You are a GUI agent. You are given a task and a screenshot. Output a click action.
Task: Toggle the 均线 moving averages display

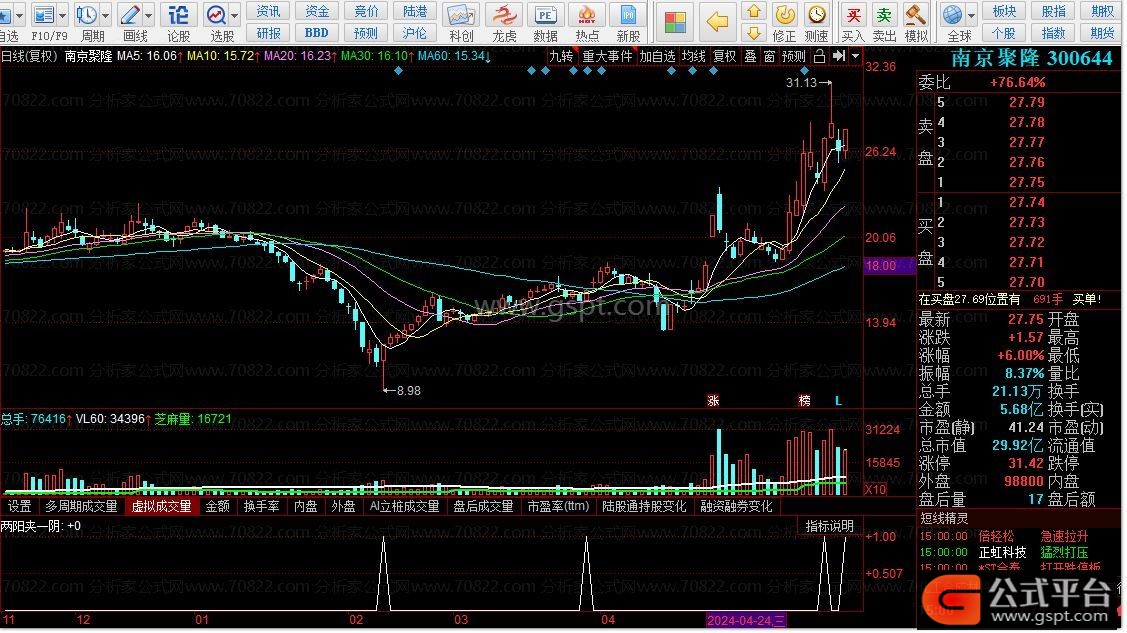pos(694,56)
